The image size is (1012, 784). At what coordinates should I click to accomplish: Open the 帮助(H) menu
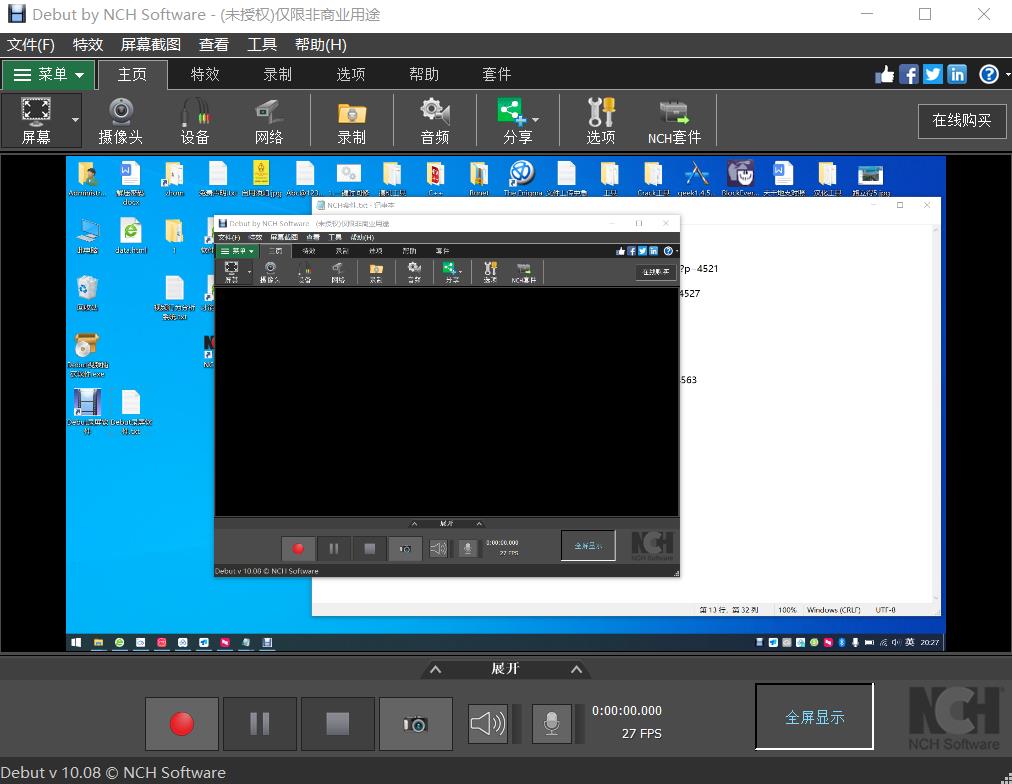[321, 45]
